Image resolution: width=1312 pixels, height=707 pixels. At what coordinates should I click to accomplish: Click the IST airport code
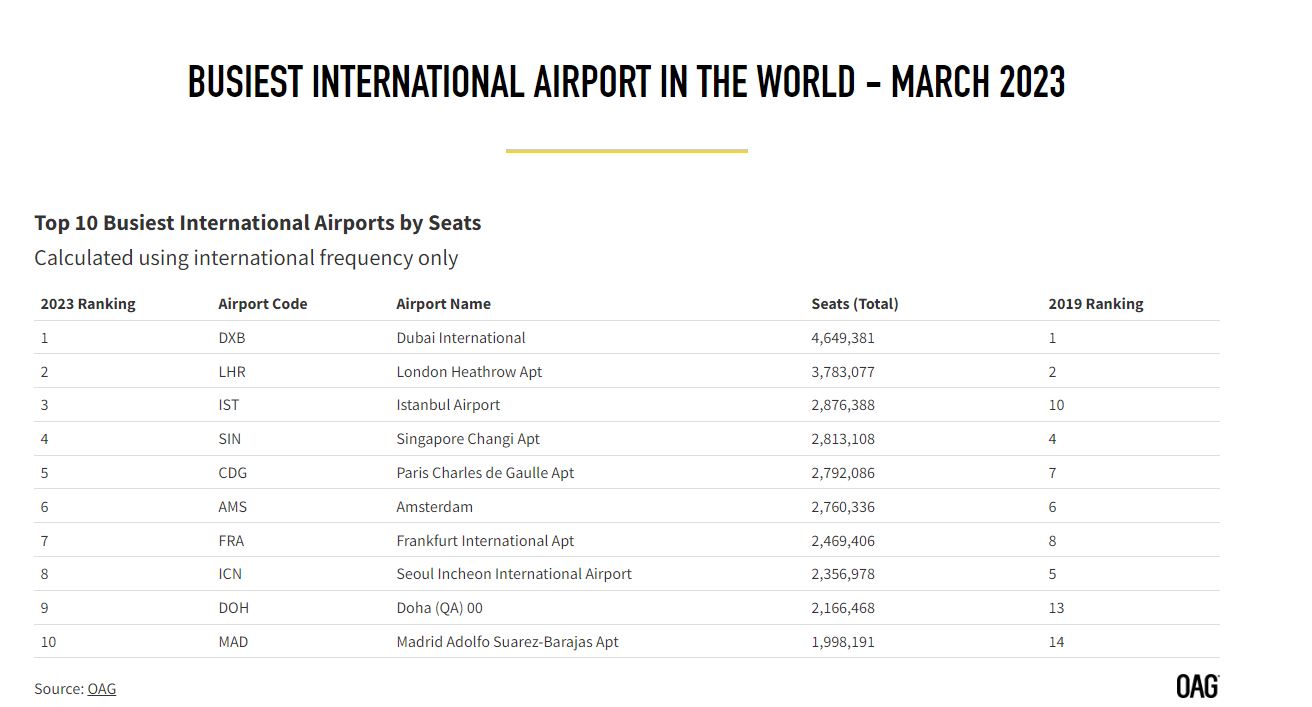click(229, 405)
